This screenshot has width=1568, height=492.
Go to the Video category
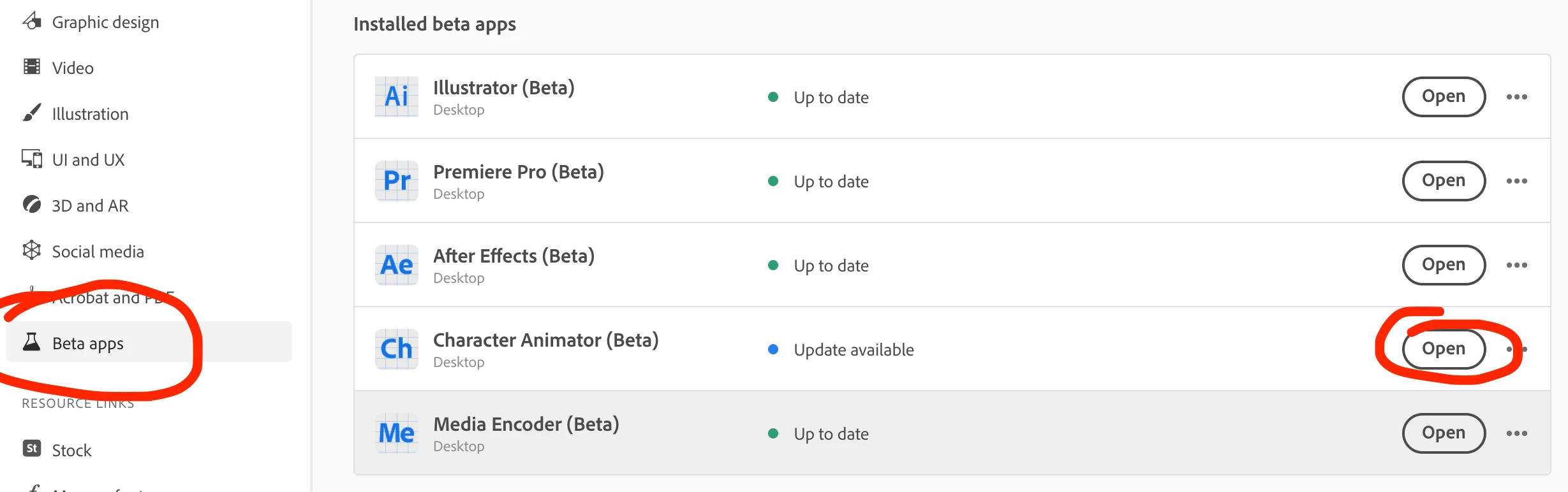(73, 68)
